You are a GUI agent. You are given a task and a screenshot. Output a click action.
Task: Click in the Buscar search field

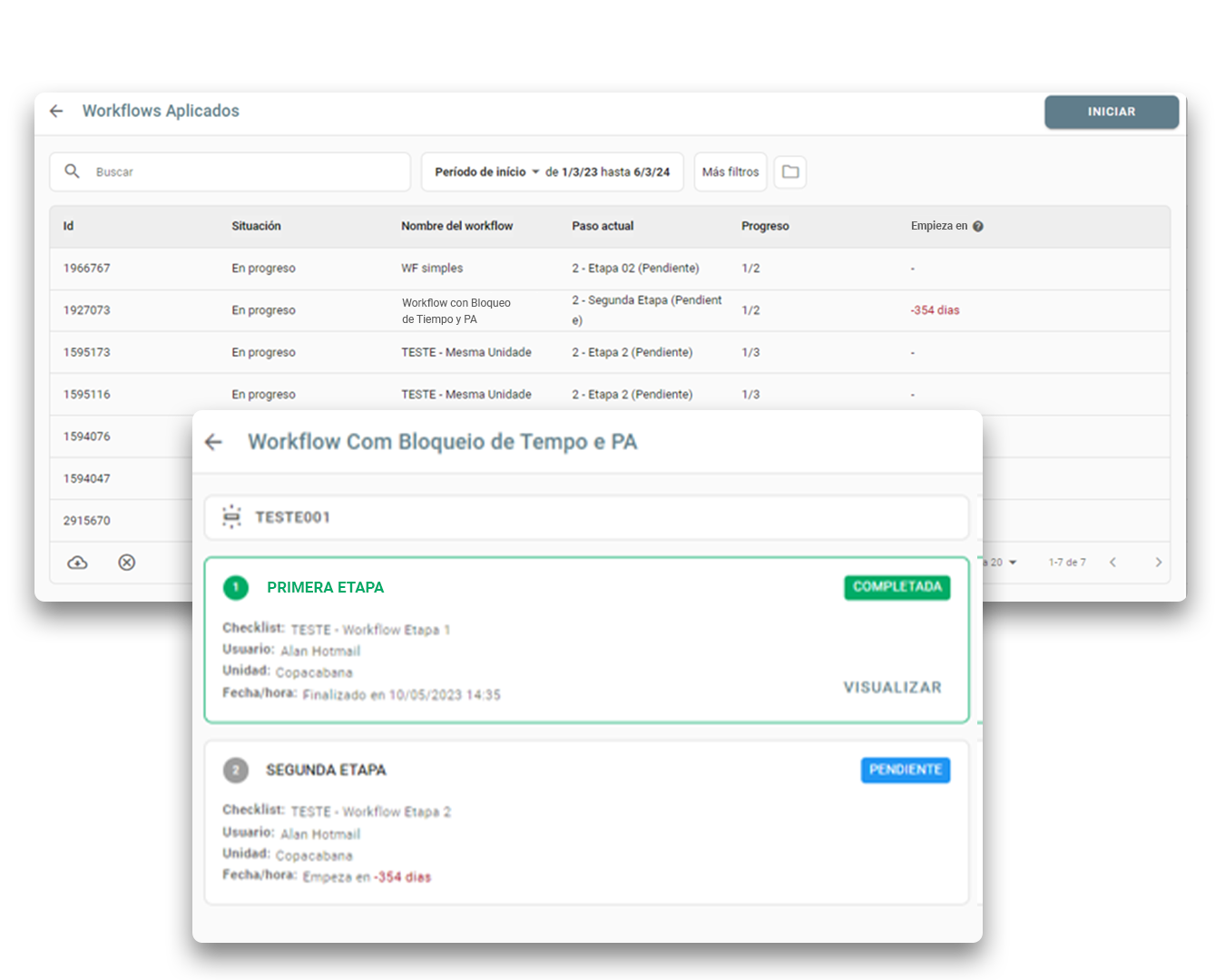(230, 171)
